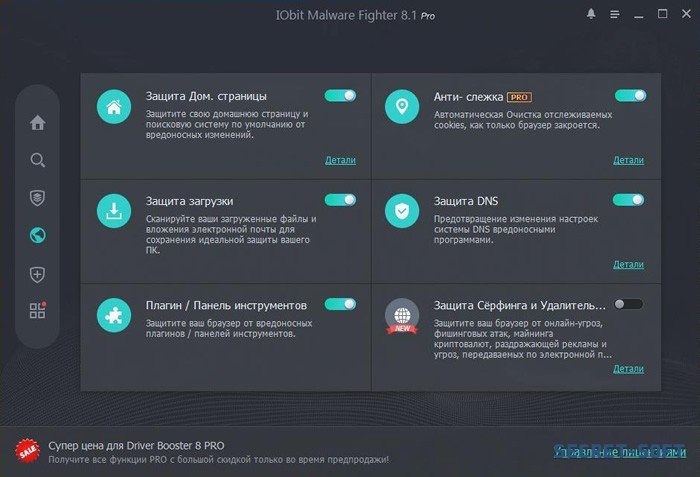Click Детали link for Анти-слежка
This screenshot has height=477, width=700.
coord(628,160)
